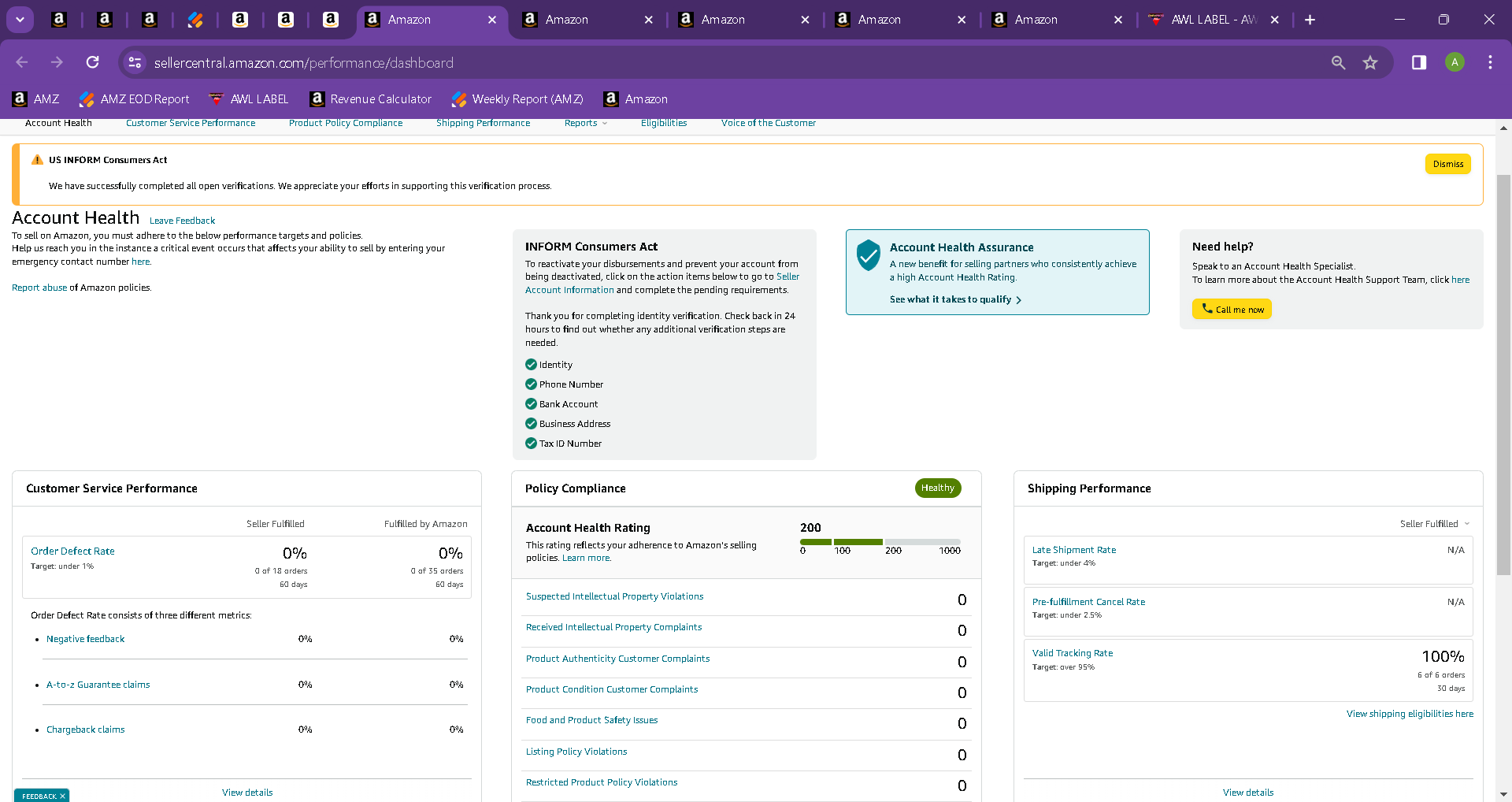
Task: Open Listing Policy Violations
Action: coord(576,752)
